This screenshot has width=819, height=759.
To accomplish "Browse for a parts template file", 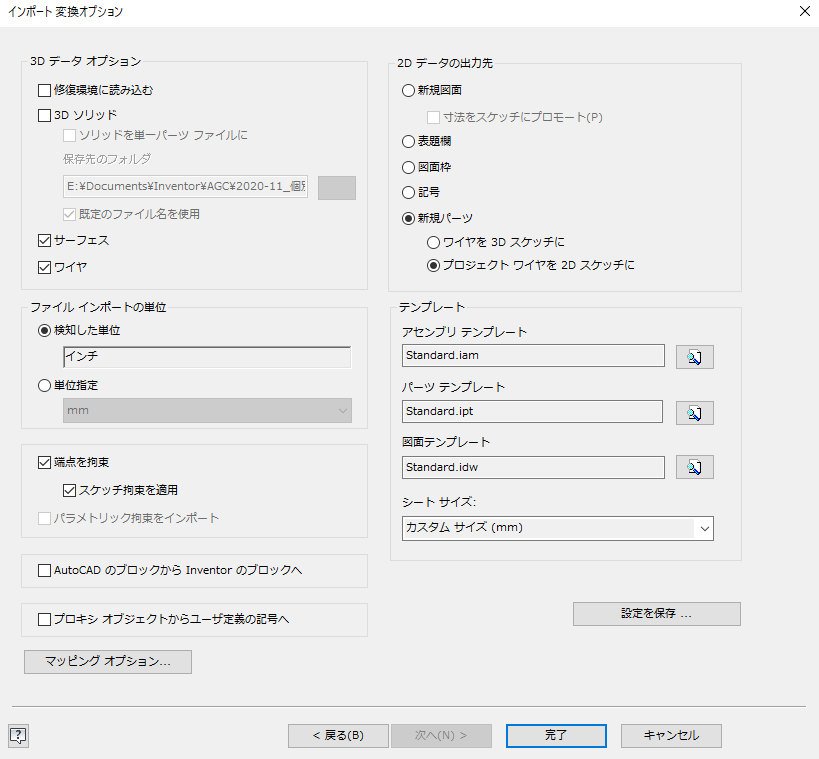I will 694,413.
